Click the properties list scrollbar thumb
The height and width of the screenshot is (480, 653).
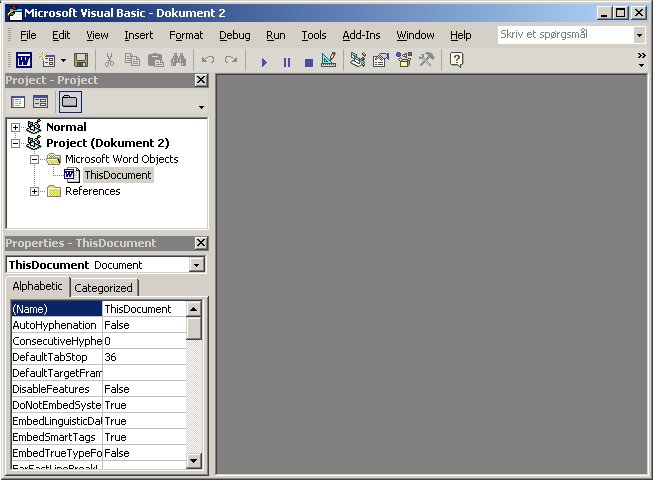click(194, 329)
